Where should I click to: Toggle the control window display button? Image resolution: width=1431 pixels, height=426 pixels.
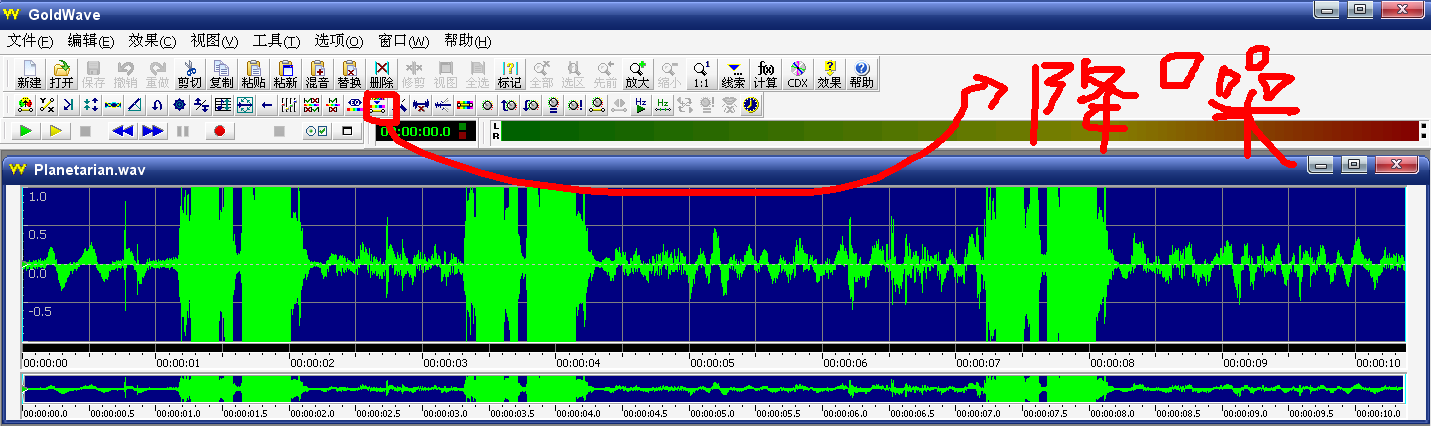point(347,130)
